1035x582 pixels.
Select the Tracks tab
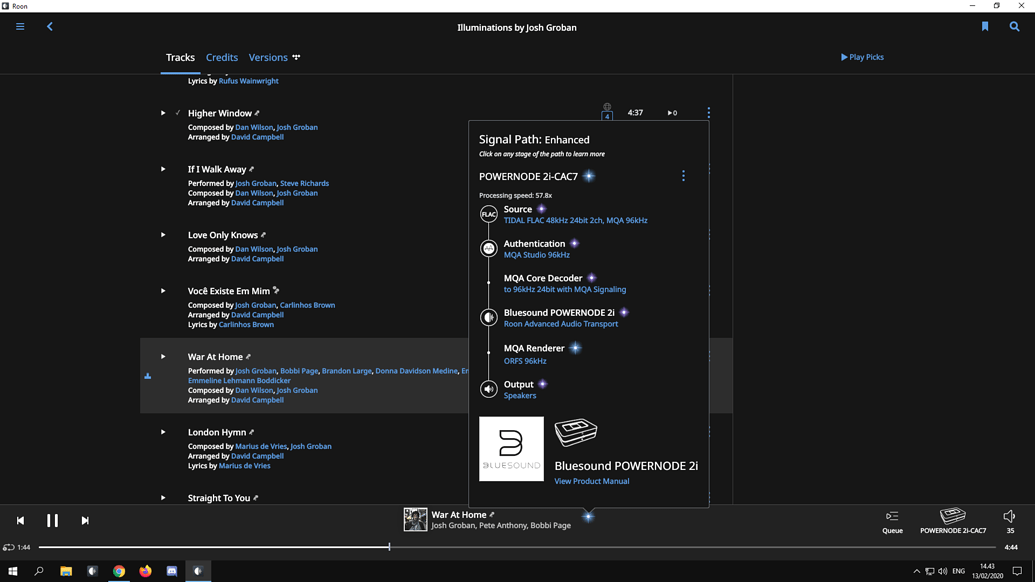point(180,57)
